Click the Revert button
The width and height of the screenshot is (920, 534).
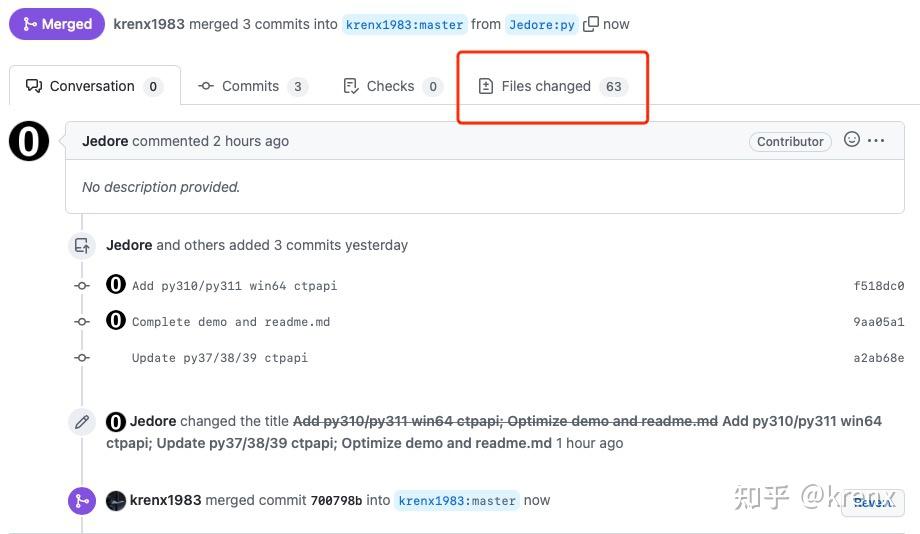pyautogui.click(x=872, y=502)
